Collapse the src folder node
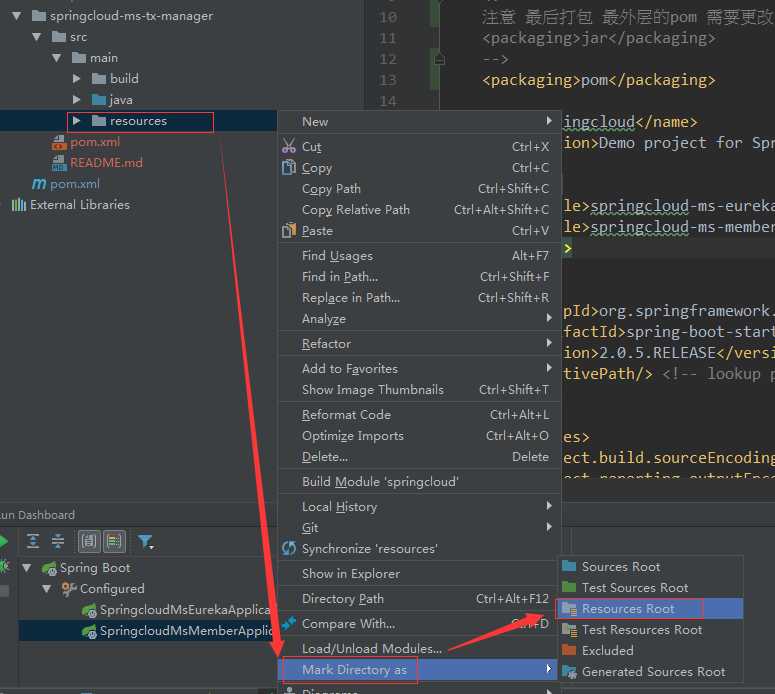The width and height of the screenshot is (775, 694). coord(37,37)
